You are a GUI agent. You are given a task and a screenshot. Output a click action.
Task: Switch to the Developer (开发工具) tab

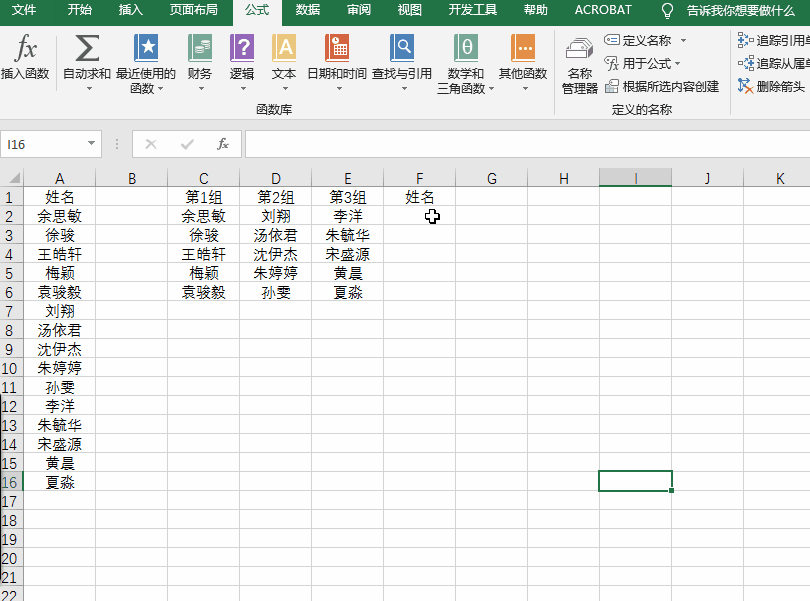(473, 10)
